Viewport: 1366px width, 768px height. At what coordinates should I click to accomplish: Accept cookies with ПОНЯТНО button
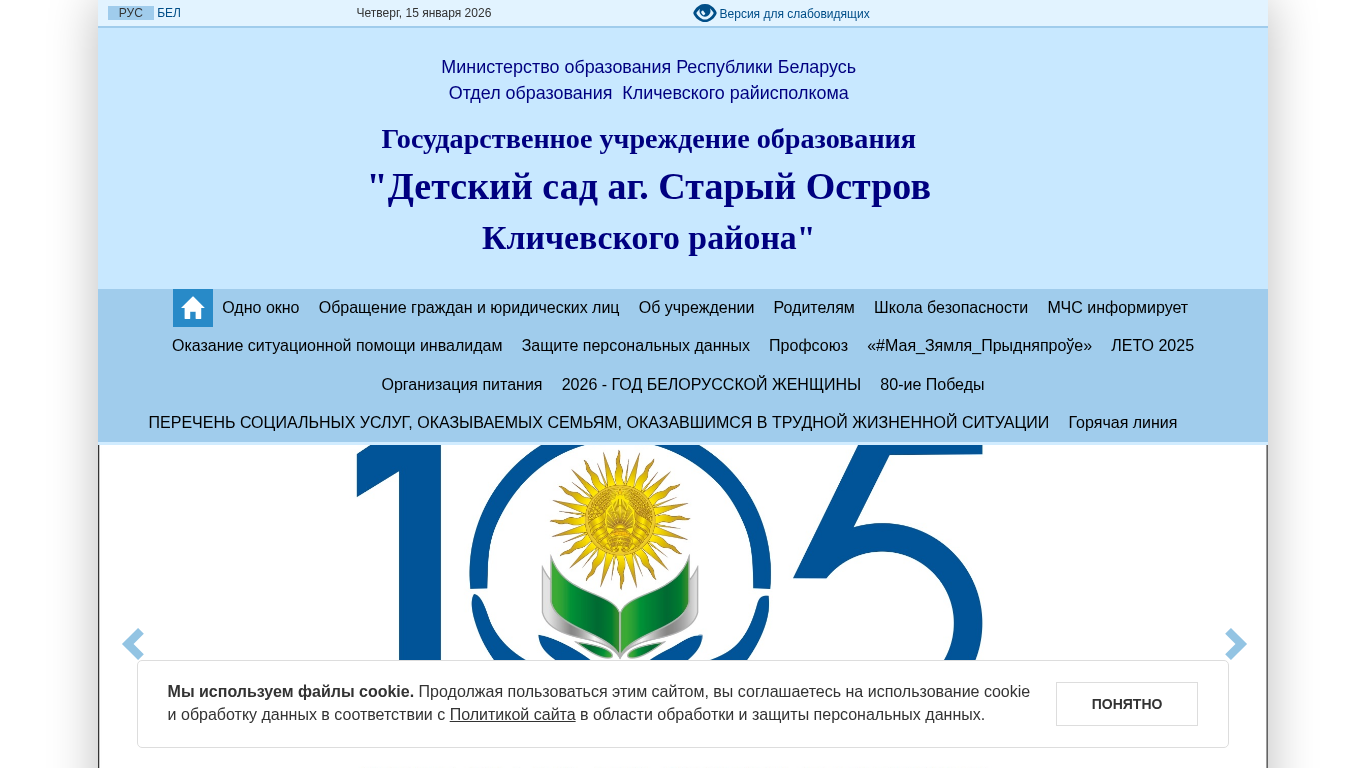click(x=1127, y=704)
